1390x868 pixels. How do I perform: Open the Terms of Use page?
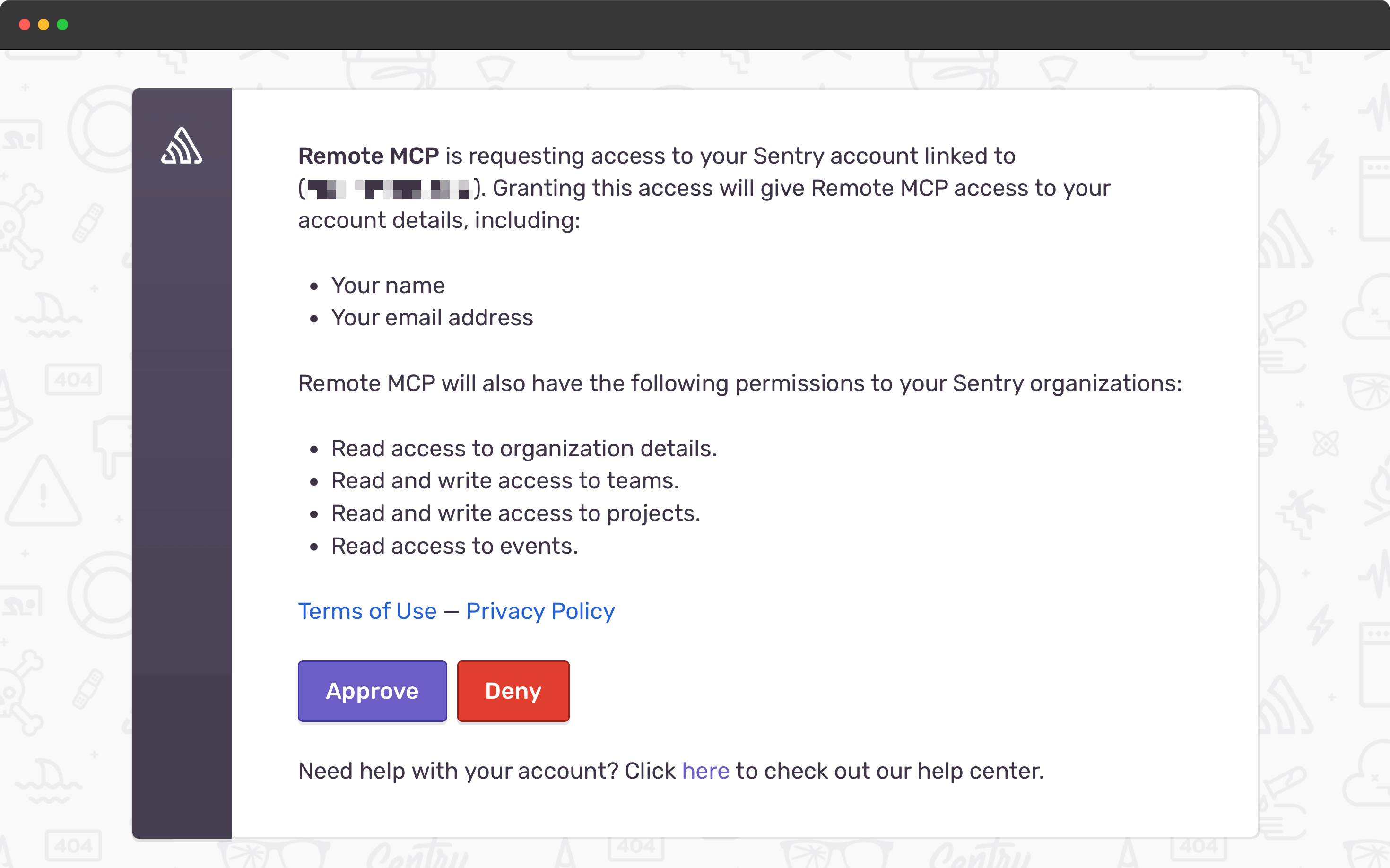pos(367,611)
